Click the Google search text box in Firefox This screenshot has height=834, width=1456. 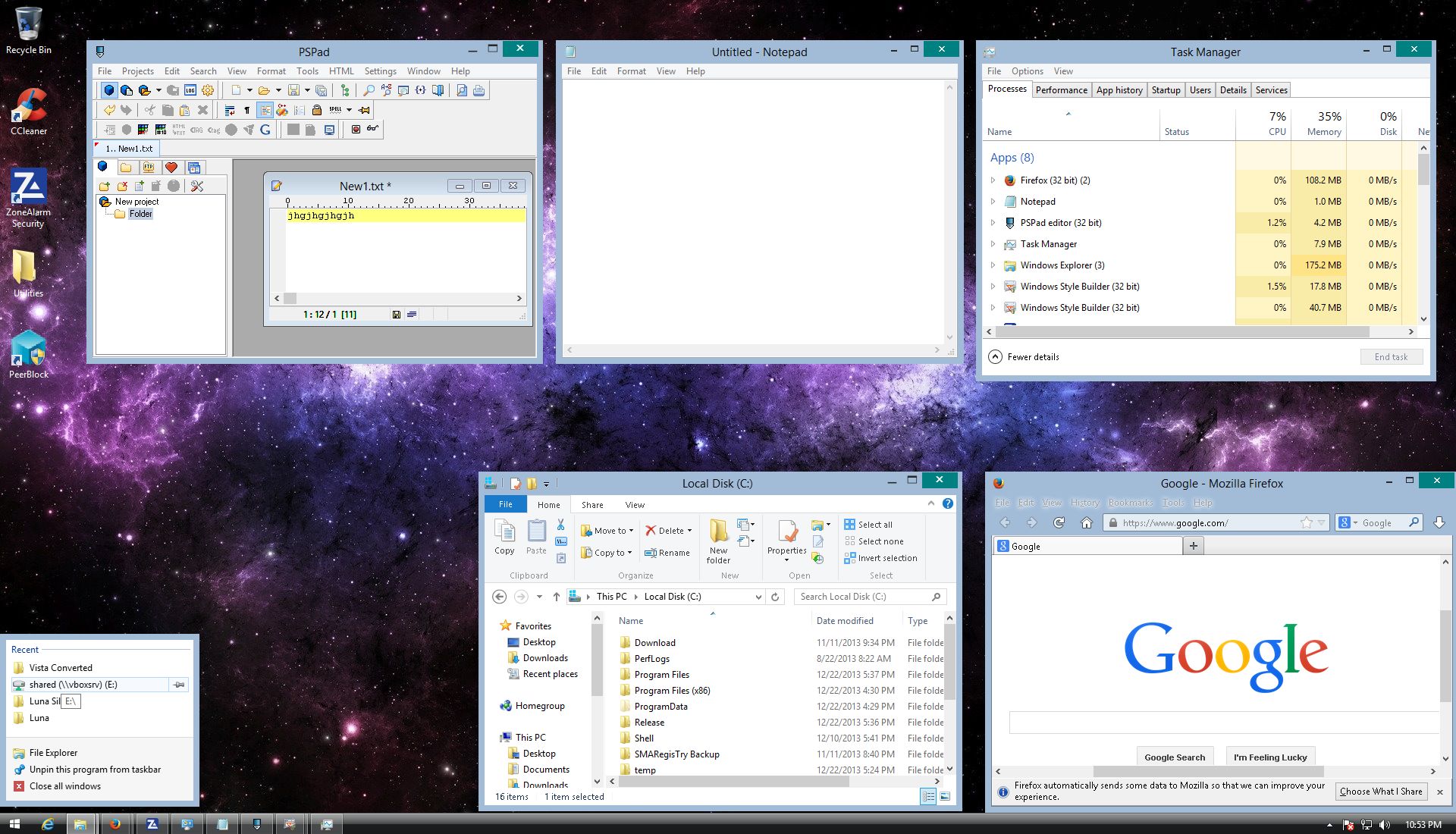(x=1224, y=723)
